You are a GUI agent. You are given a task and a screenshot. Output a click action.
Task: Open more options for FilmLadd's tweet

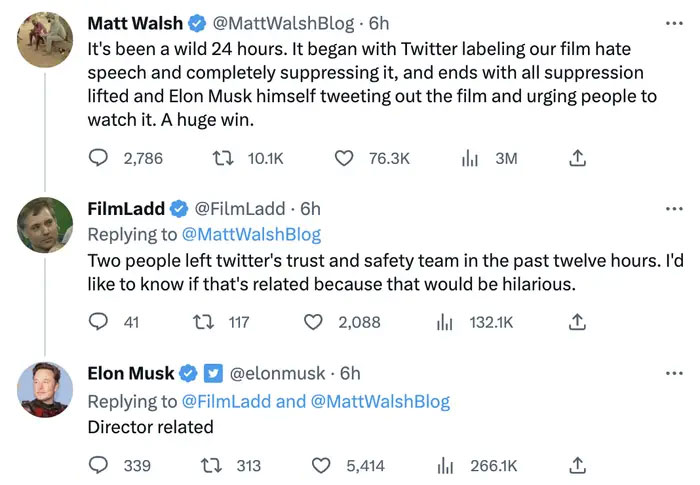tap(673, 209)
